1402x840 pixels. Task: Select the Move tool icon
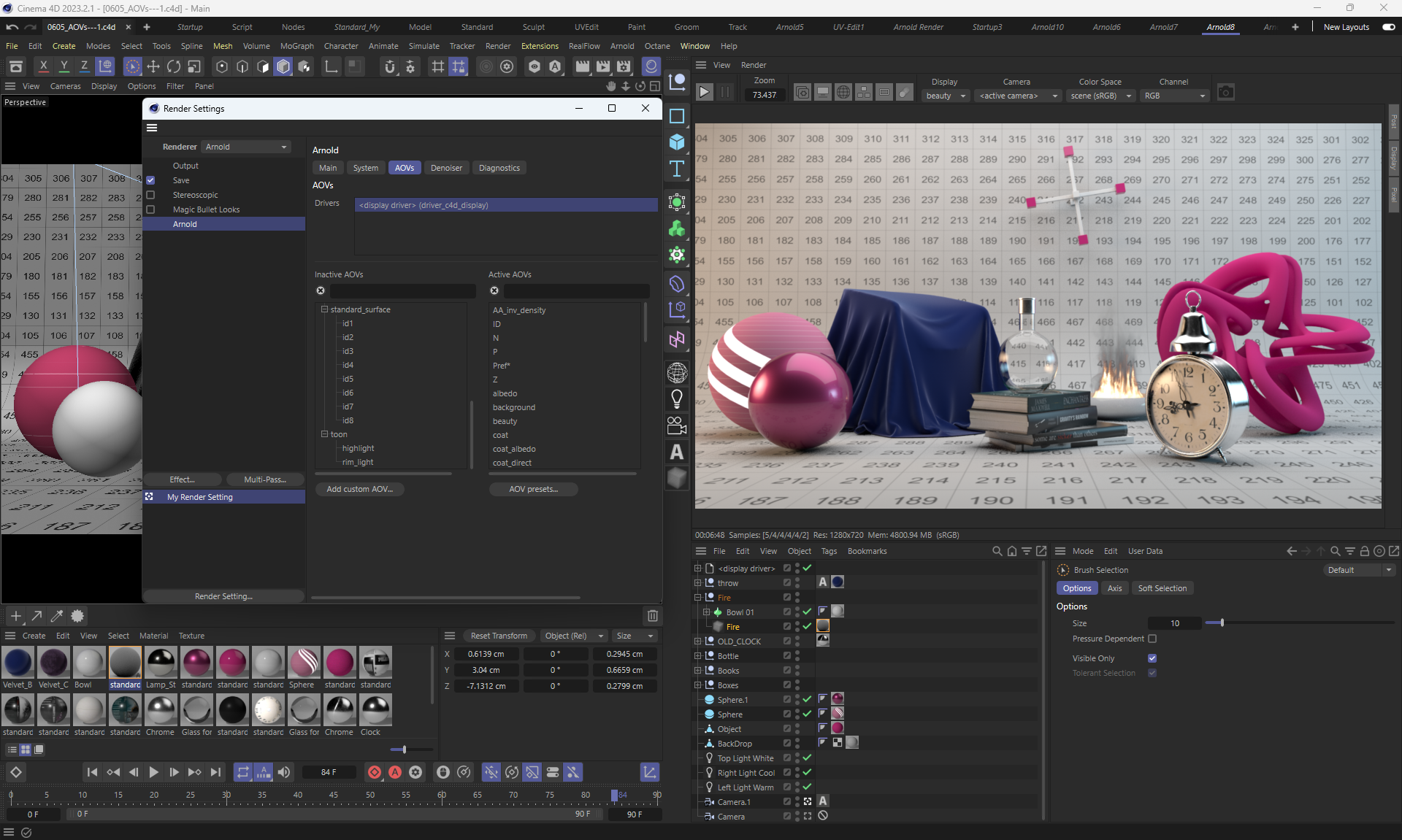(x=153, y=66)
